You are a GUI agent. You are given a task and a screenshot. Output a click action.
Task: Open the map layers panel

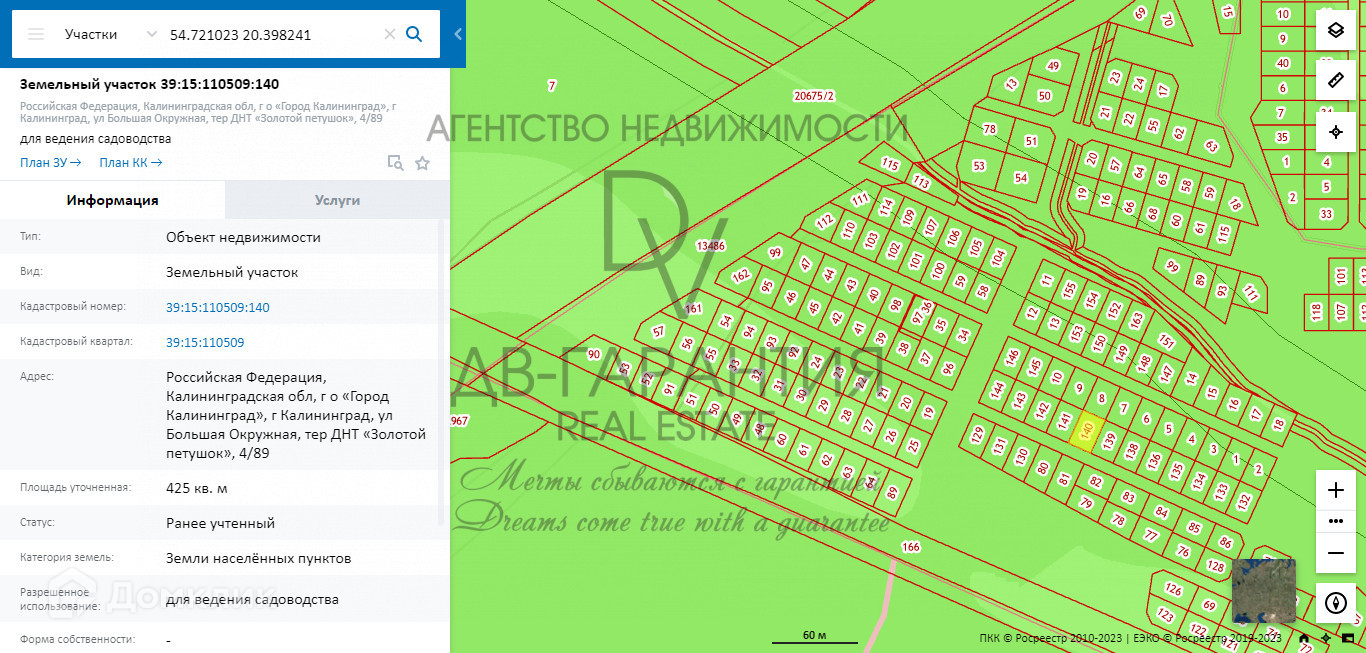tap(1335, 30)
